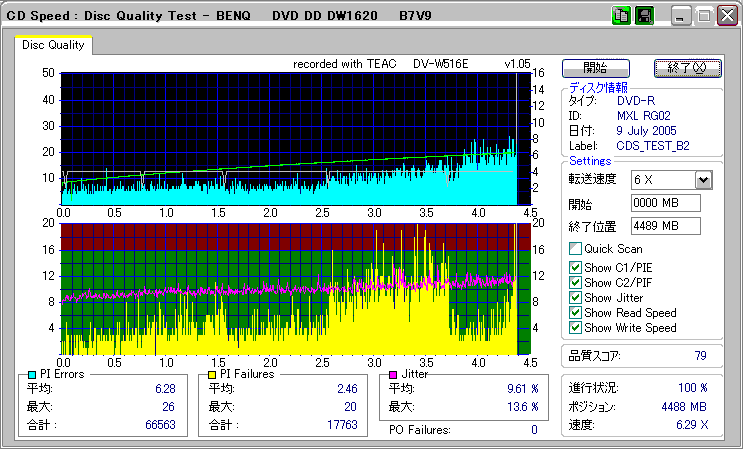Click the copy to clipboard icon
This screenshot has width=743, height=449.
(620, 15)
